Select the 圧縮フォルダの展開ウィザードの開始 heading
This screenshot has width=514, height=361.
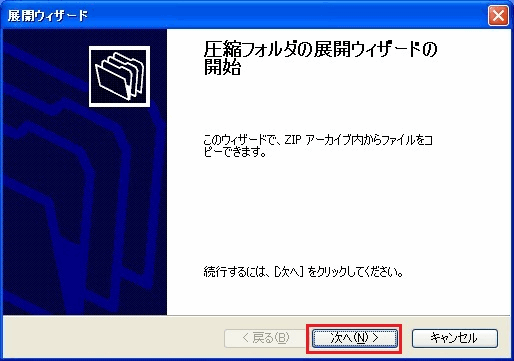pyautogui.click(x=320, y=58)
